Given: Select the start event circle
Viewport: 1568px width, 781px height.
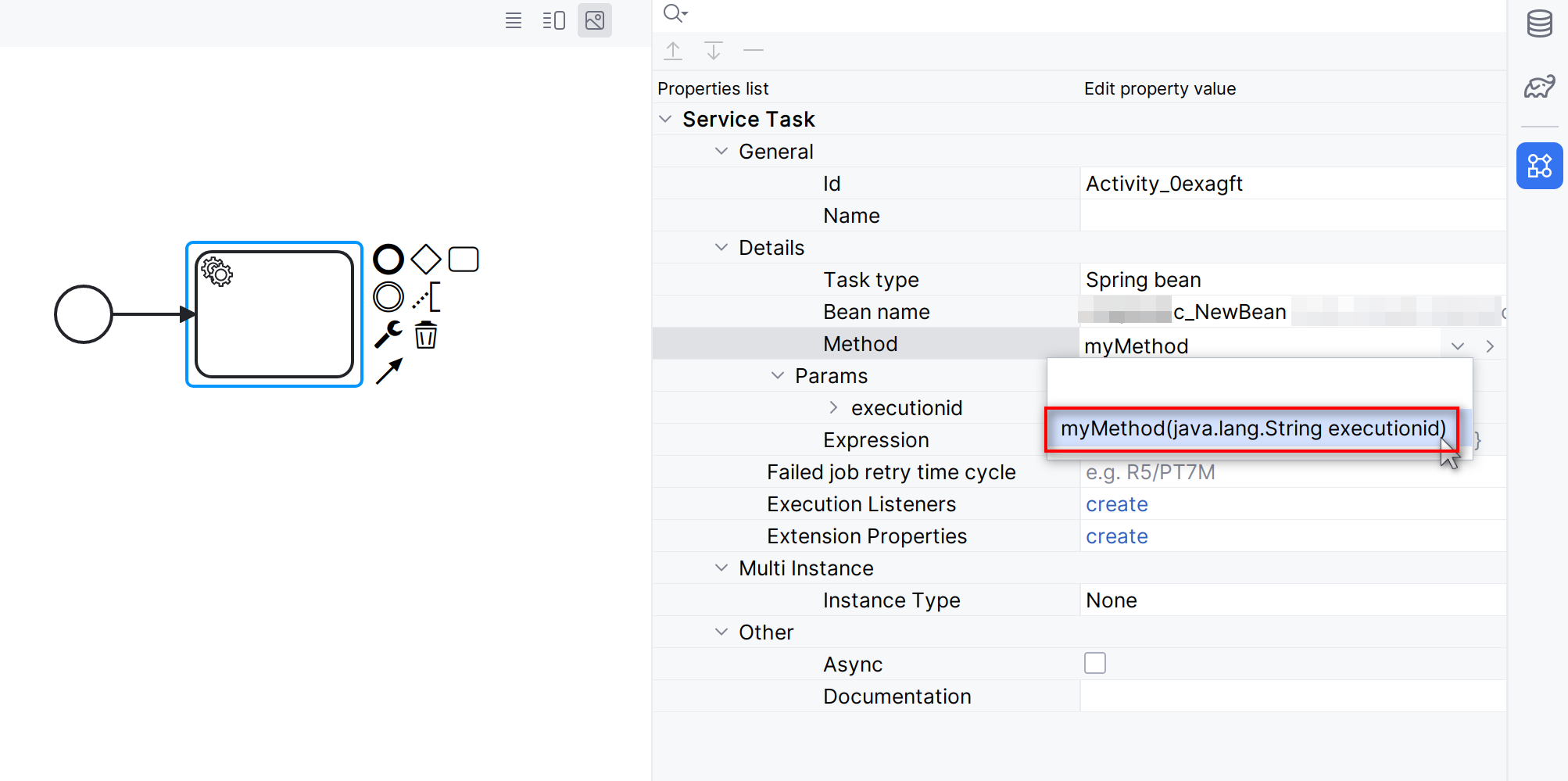Looking at the screenshot, I should point(84,314).
